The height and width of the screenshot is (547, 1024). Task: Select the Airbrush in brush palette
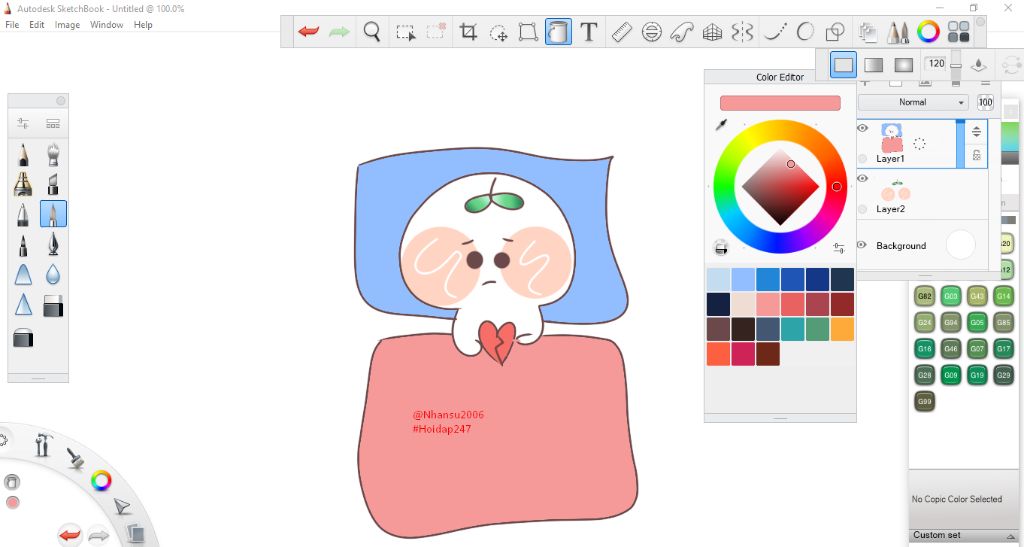point(53,154)
